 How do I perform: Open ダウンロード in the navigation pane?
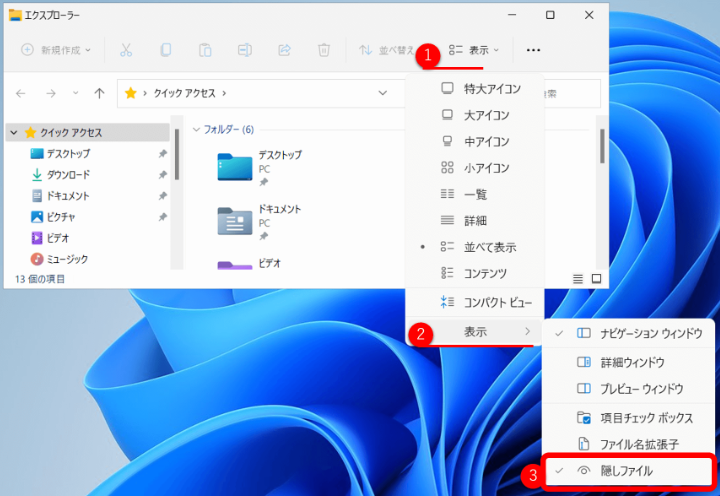(x=68, y=175)
